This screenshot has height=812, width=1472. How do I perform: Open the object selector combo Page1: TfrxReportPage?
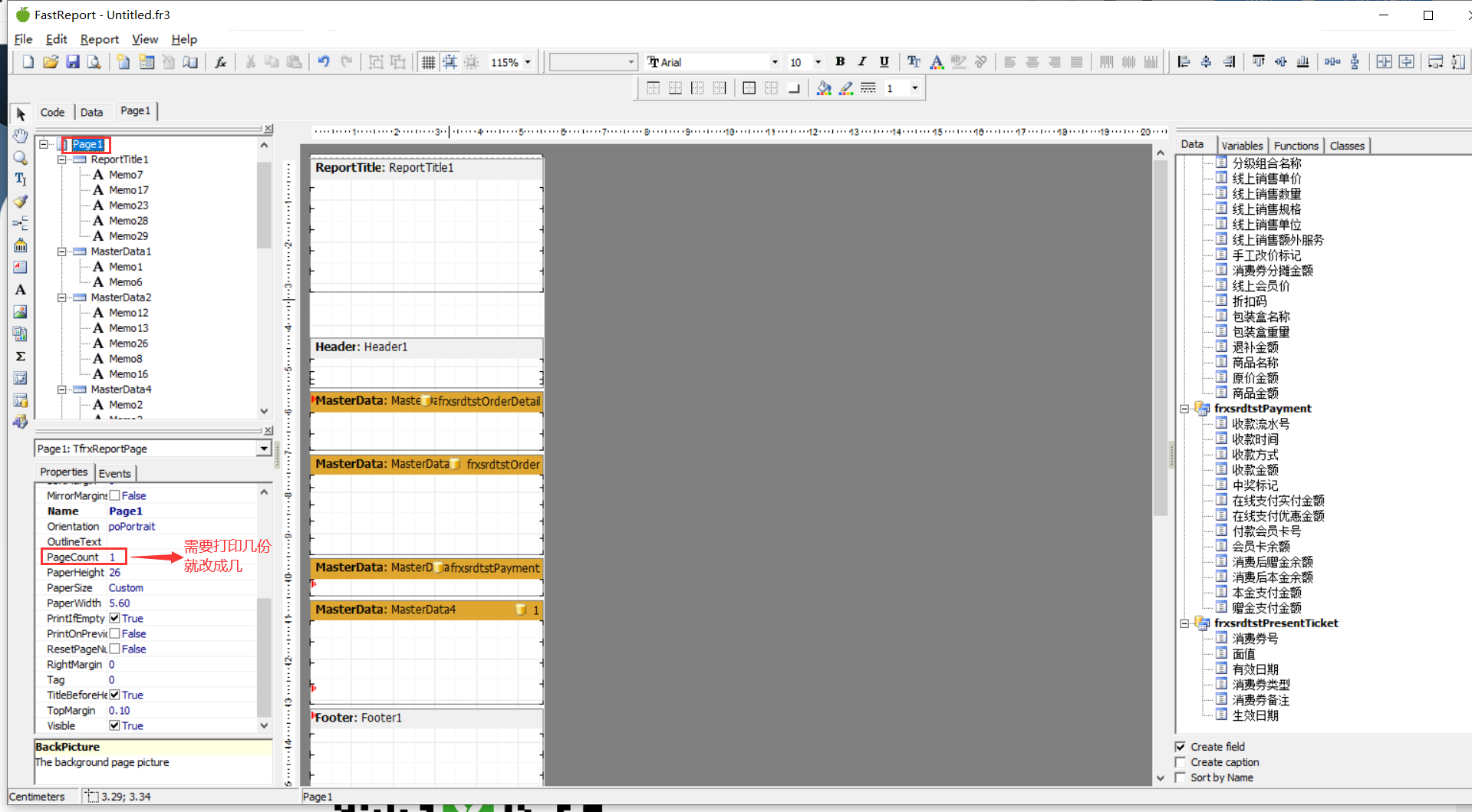[x=153, y=449]
